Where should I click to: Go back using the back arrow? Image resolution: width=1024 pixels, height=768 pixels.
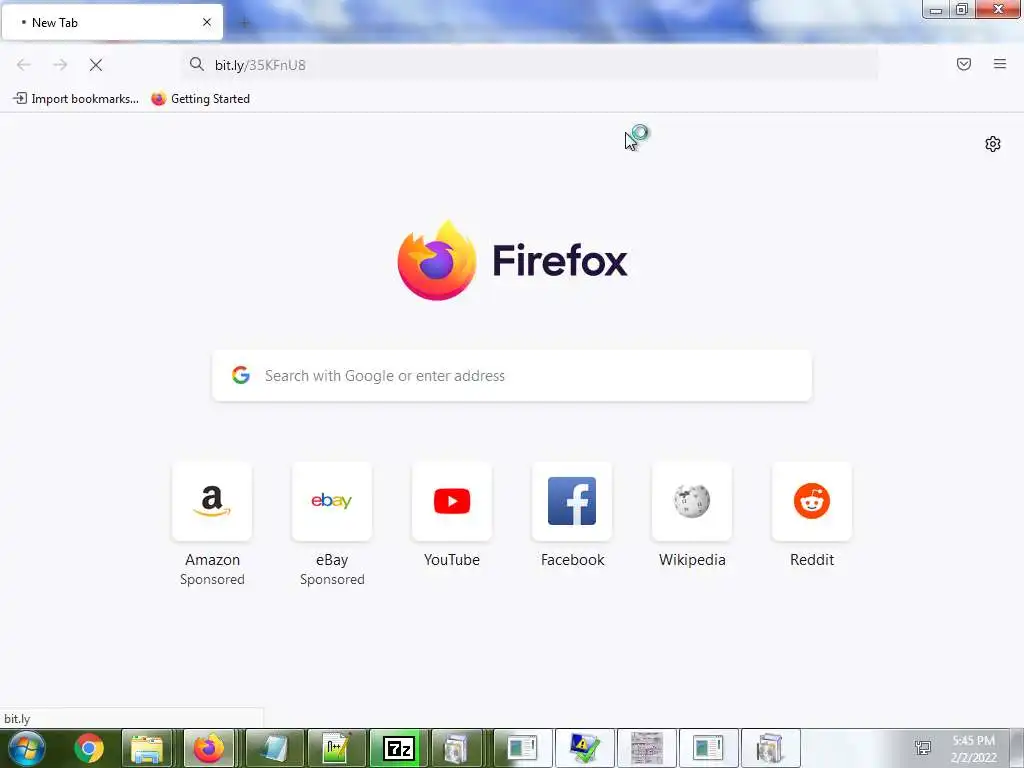point(24,65)
